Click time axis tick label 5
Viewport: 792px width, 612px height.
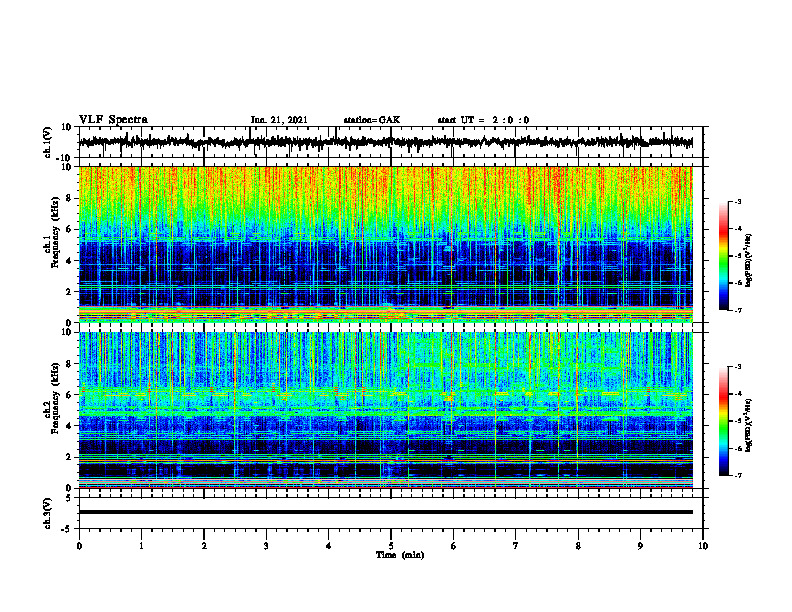pyautogui.click(x=391, y=546)
